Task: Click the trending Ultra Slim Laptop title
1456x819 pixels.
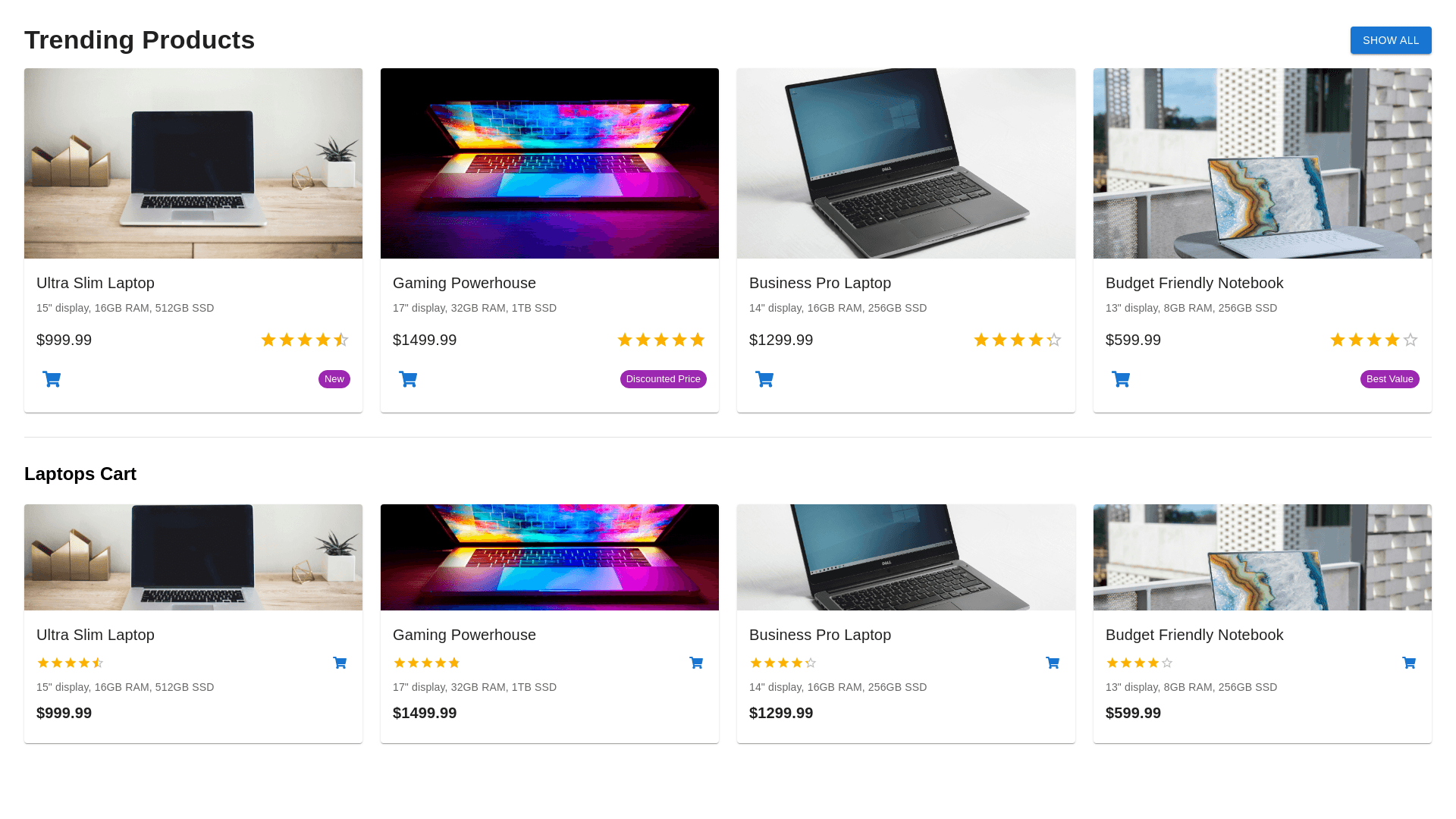Action: (96, 283)
